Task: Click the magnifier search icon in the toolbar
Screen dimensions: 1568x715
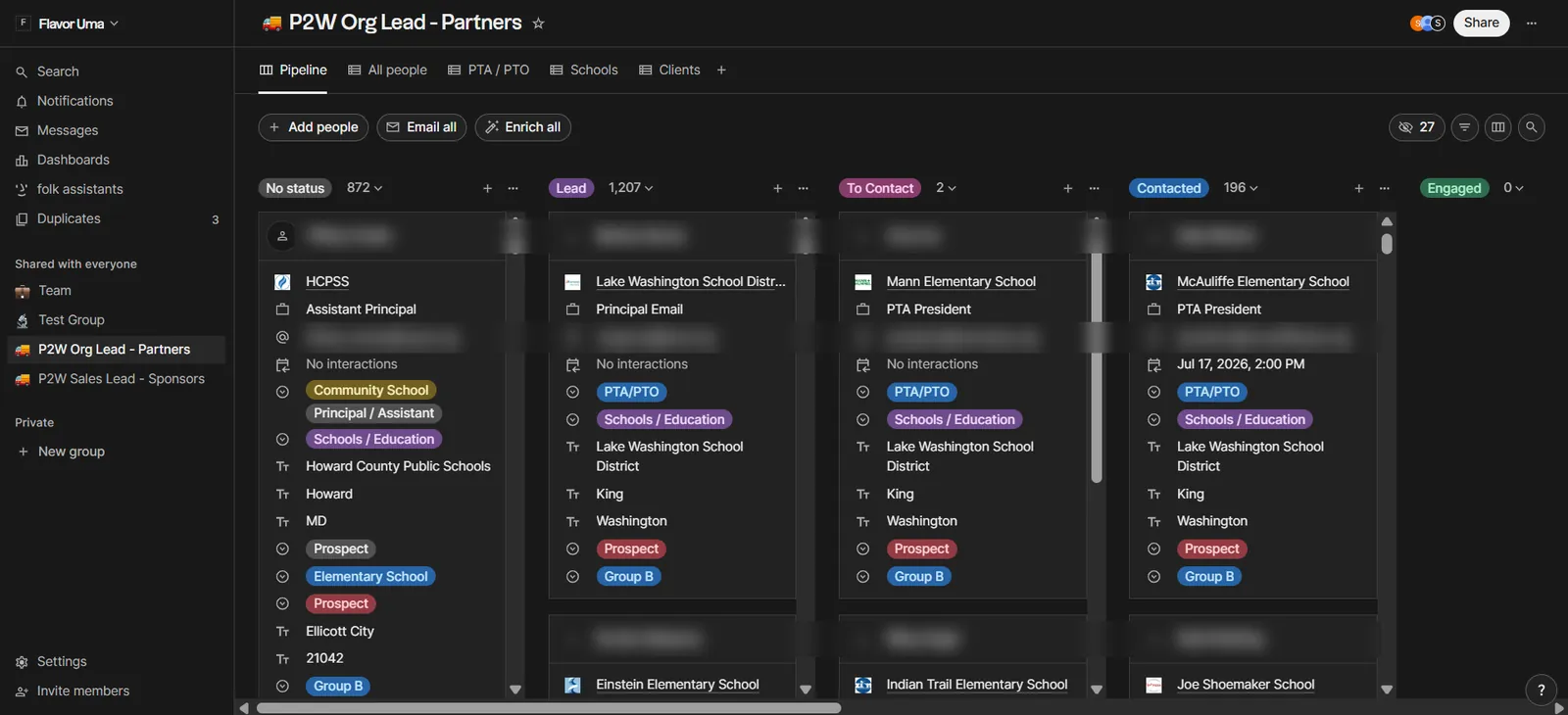Action: point(1532,127)
